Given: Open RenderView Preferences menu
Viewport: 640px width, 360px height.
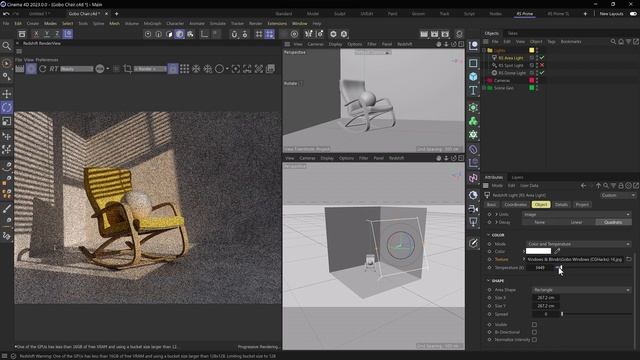Looking at the screenshot, I should tap(47, 60).
